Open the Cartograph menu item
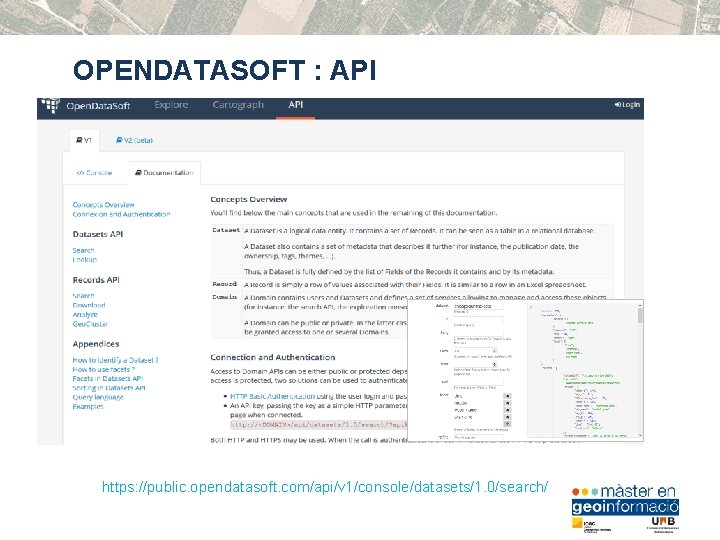 238,105
